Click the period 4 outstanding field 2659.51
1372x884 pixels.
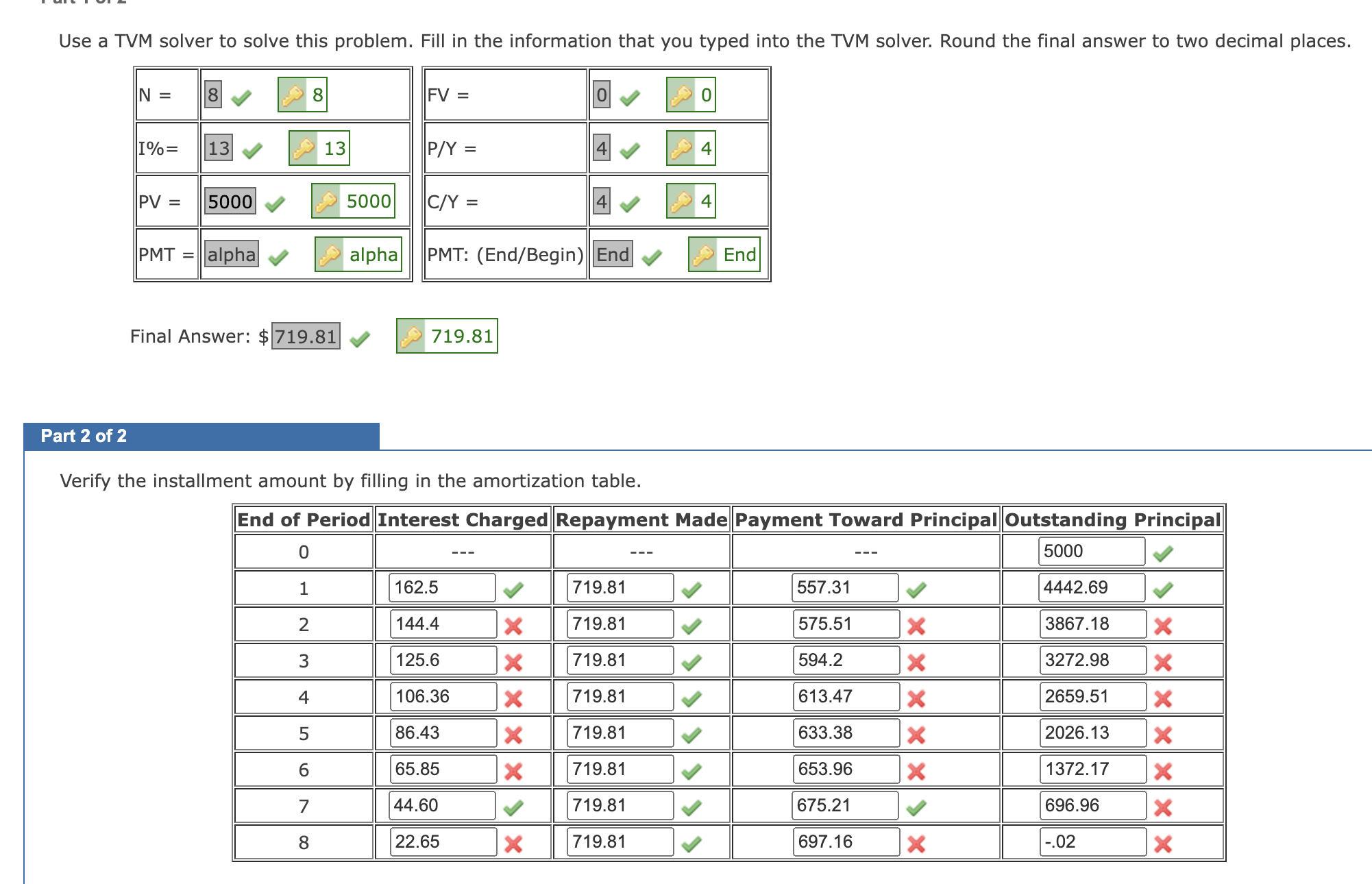1093,696
